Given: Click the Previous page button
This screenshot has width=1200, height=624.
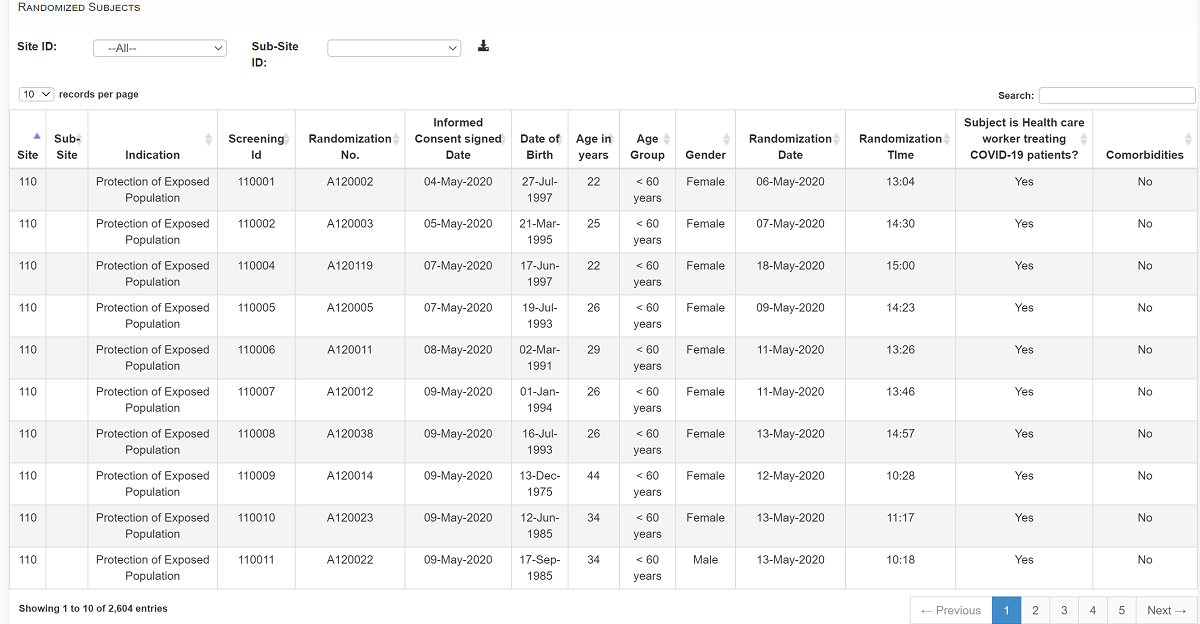Looking at the screenshot, I should point(950,610).
